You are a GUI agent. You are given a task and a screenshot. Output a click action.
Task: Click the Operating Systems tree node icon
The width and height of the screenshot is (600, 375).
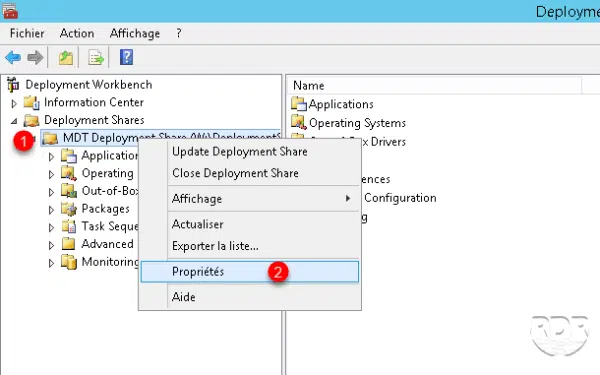click(x=69, y=173)
